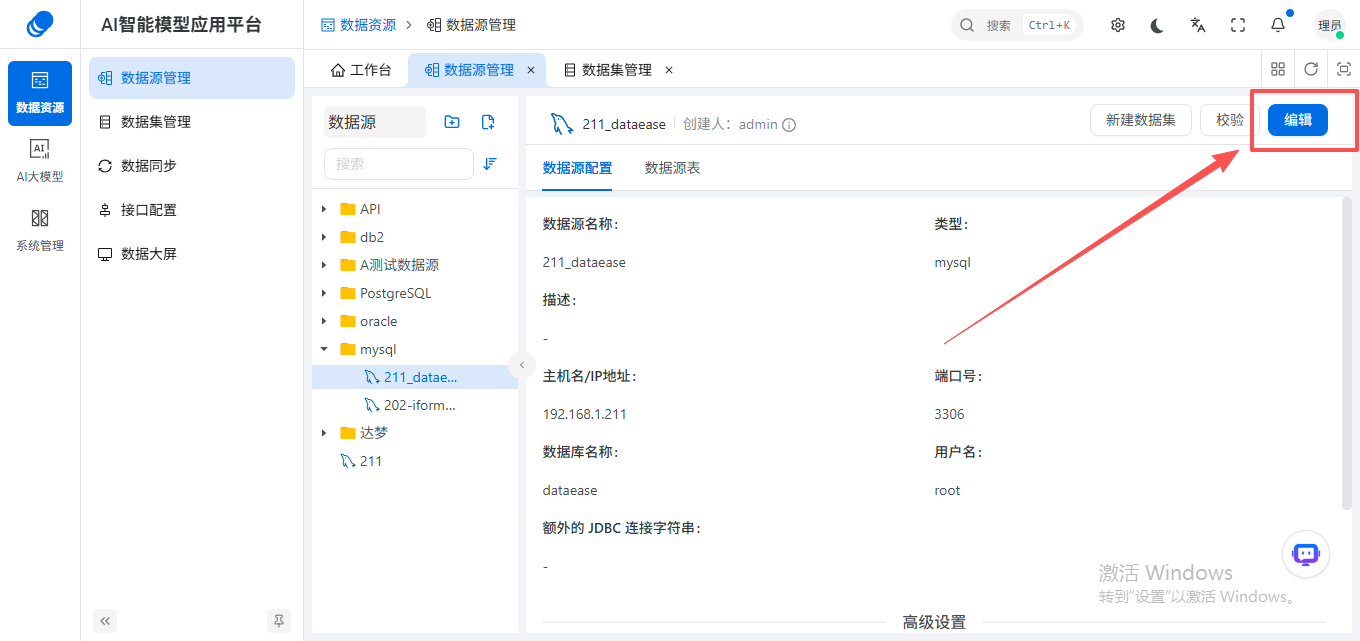1360x641 pixels.
Task: Open language translation switcher icon
Action: pos(1198,25)
